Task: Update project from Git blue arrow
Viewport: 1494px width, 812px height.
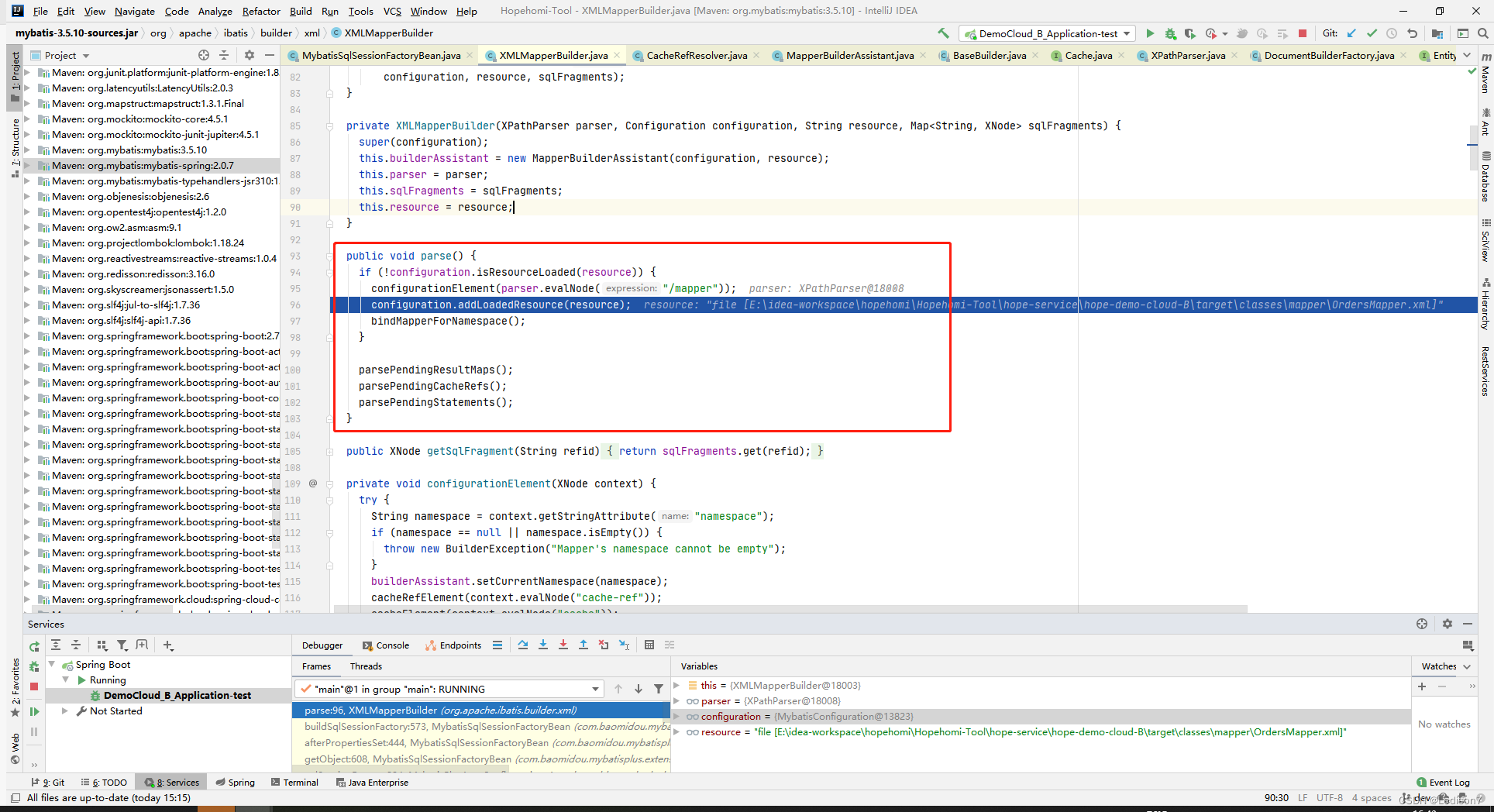Action: click(1351, 33)
